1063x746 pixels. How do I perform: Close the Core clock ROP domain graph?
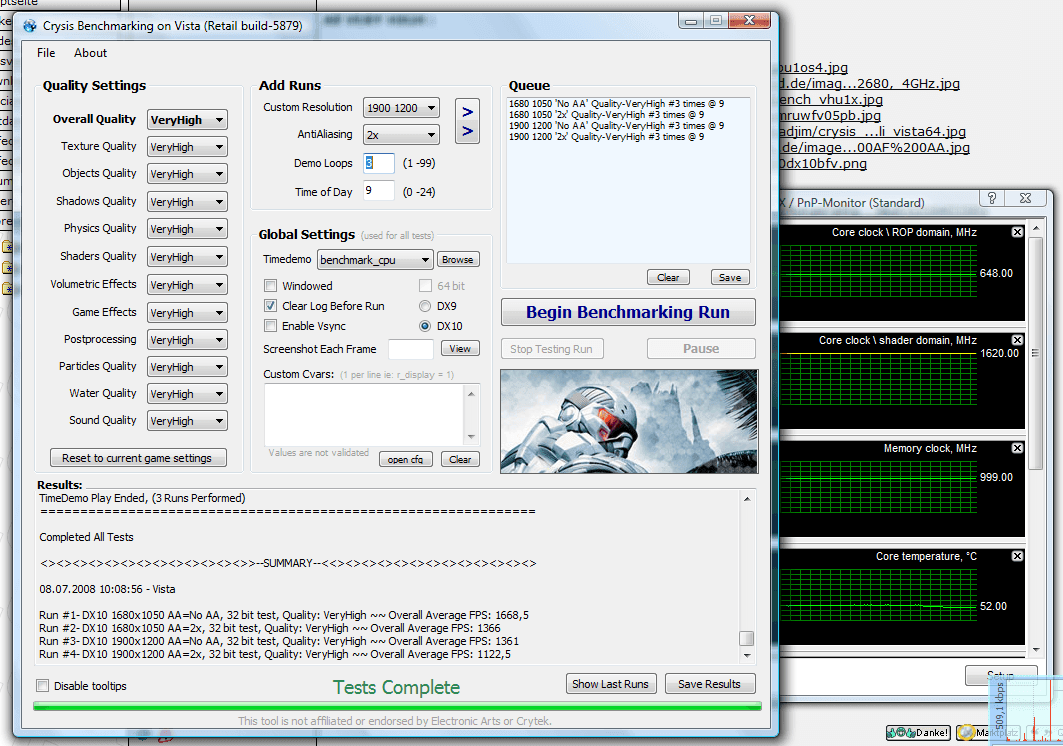click(1017, 232)
